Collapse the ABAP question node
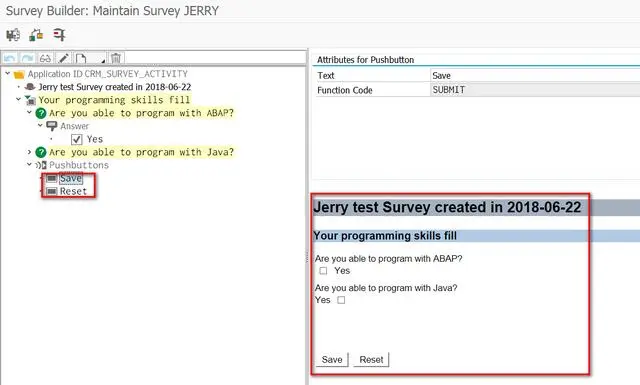The height and width of the screenshot is (385, 640). (29, 112)
